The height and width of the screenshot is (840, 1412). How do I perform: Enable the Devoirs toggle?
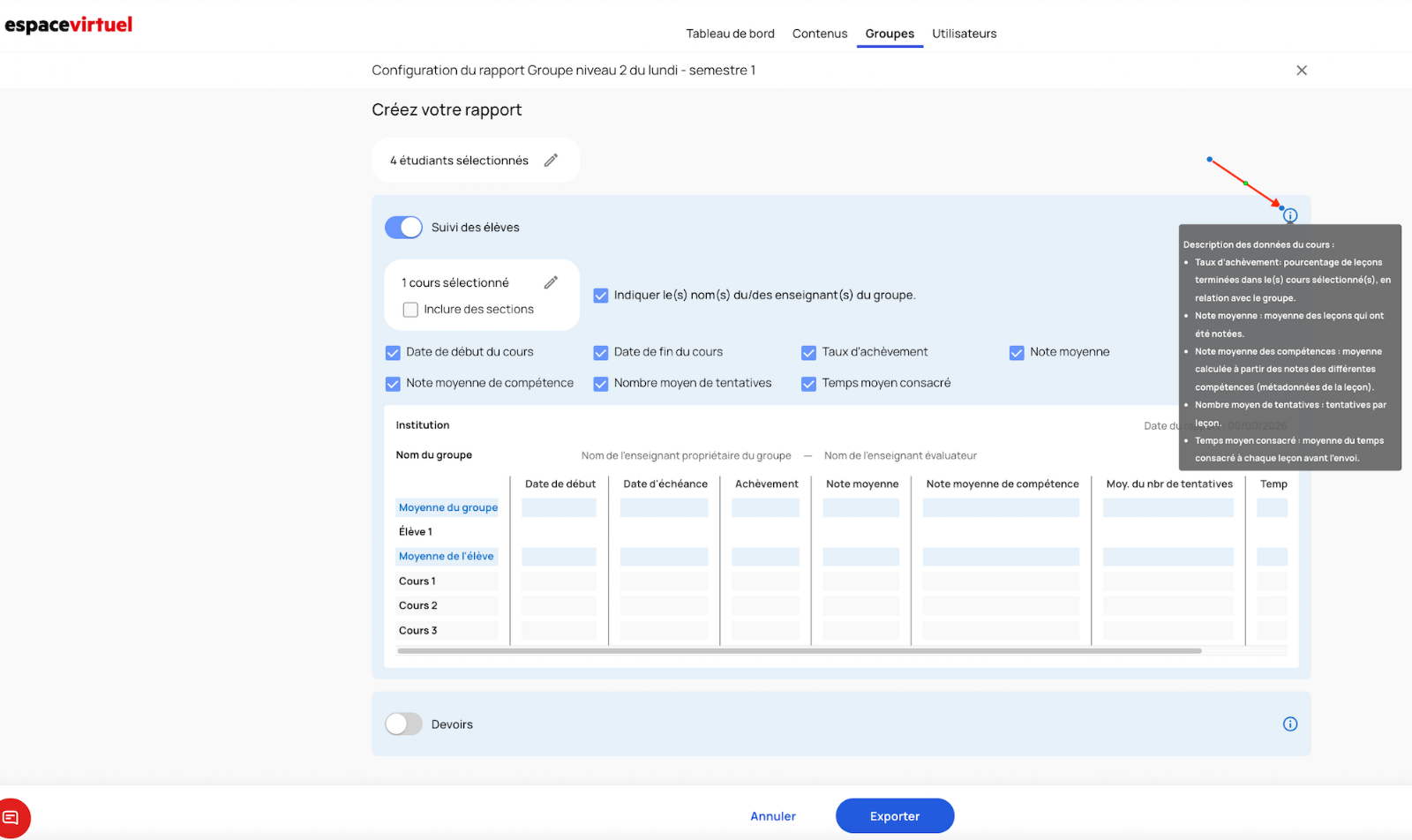point(404,724)
